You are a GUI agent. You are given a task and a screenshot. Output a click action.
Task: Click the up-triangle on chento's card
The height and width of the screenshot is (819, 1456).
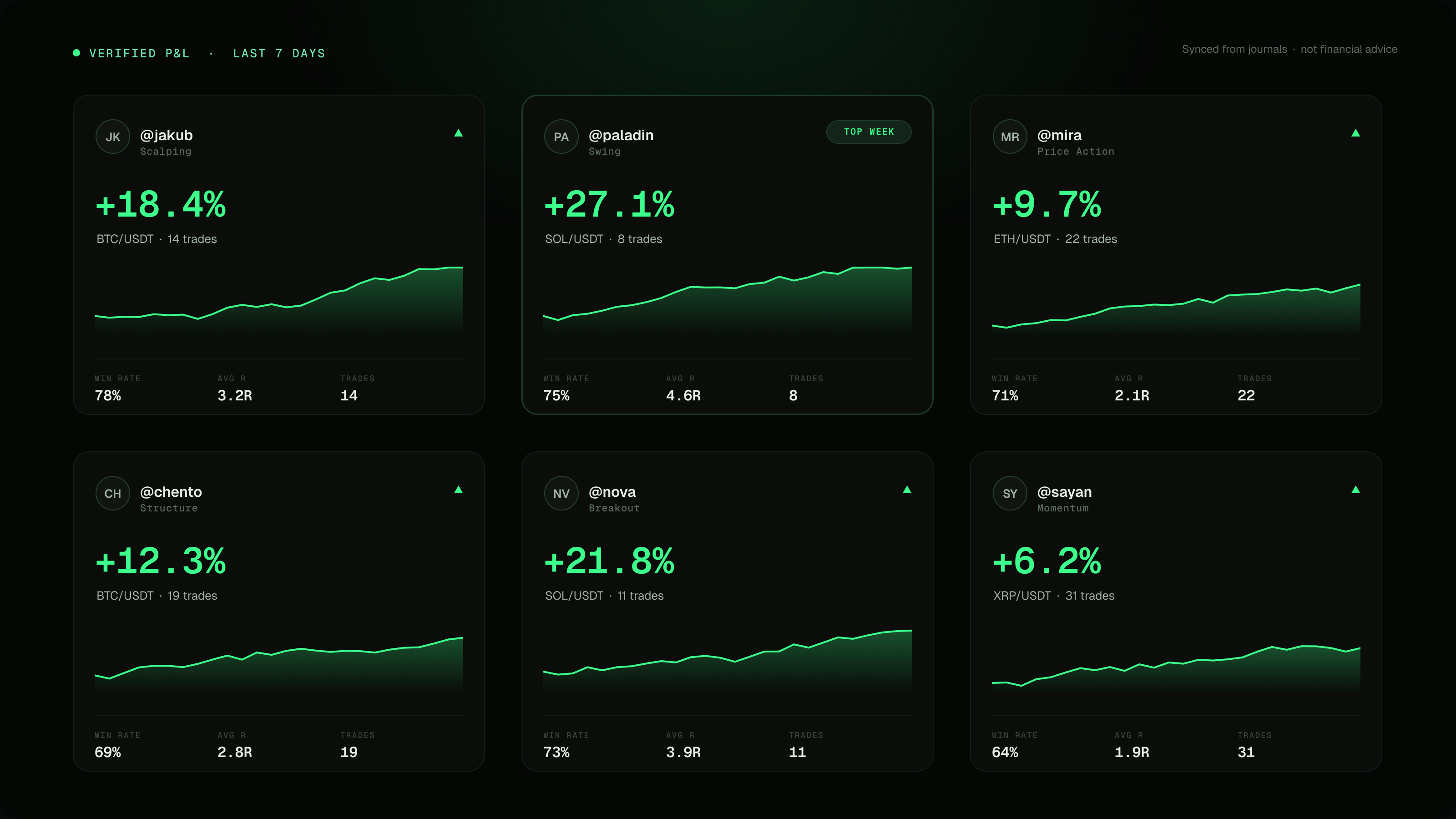[458, 490]
